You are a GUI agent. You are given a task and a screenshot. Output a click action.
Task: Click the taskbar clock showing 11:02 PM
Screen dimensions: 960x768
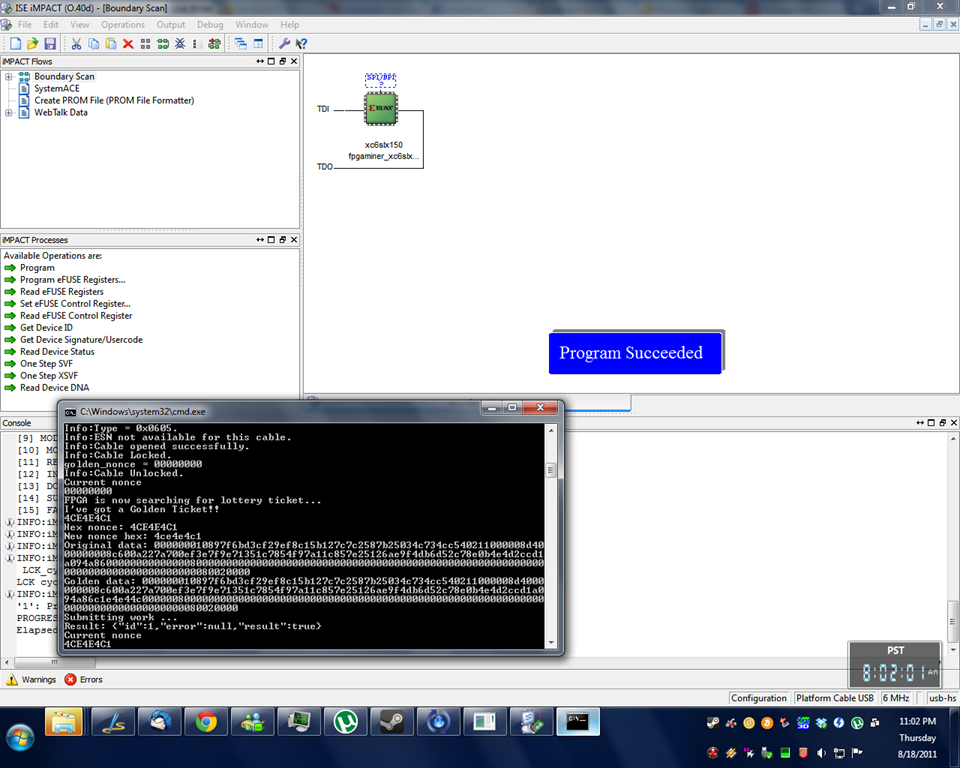(x=917, y=721)
